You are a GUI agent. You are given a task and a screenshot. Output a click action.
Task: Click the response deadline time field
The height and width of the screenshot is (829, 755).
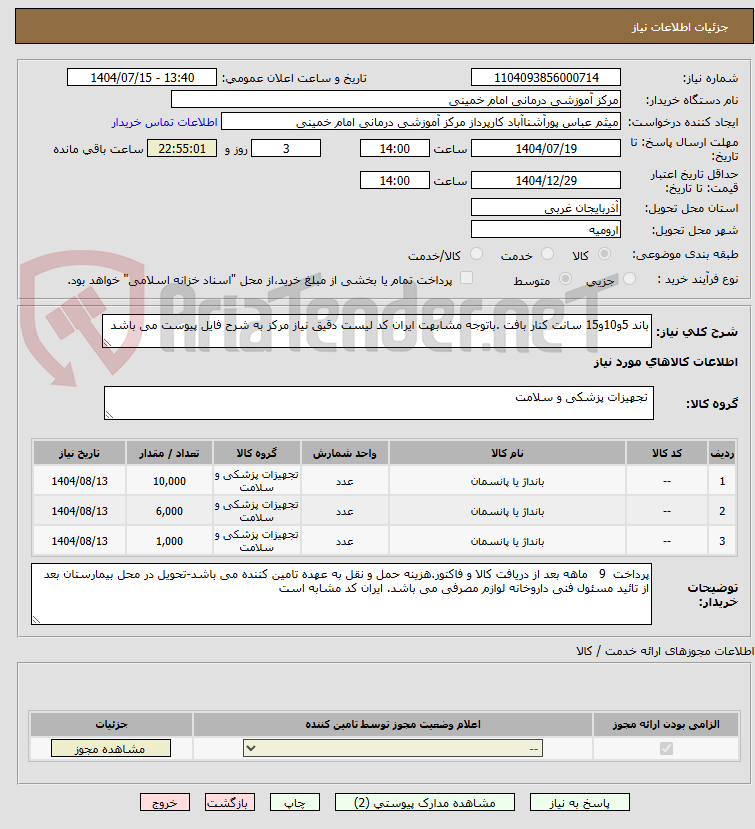click(394, 149)
